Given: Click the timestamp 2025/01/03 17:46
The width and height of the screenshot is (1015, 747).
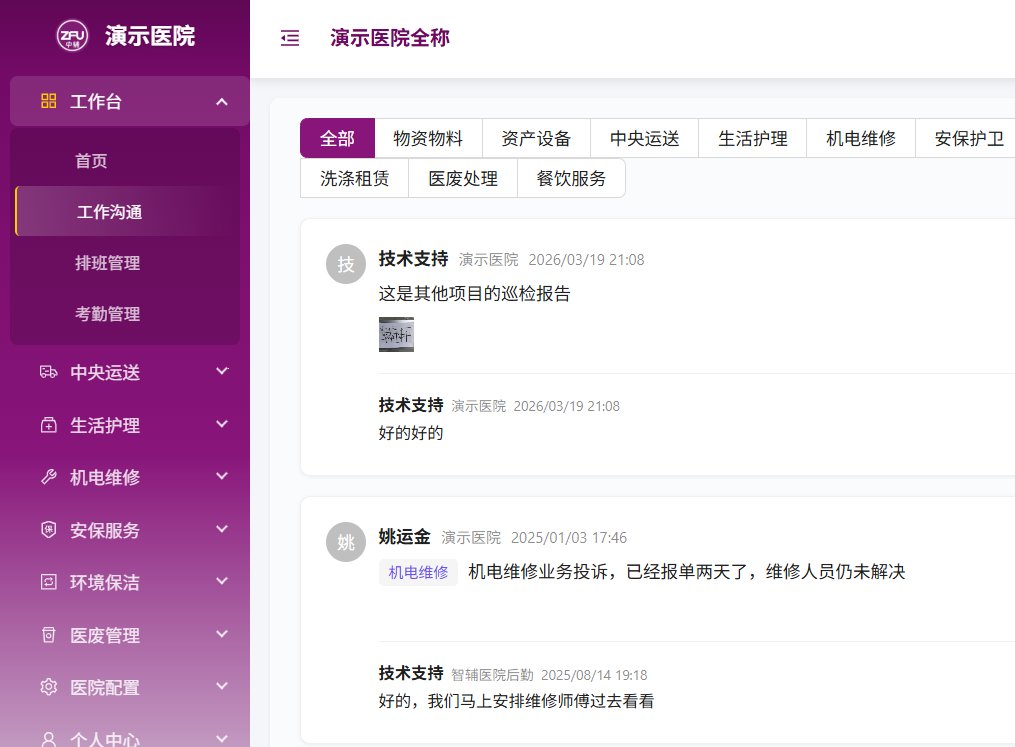Looking at the screenshot, I should (x=569, y=538).
